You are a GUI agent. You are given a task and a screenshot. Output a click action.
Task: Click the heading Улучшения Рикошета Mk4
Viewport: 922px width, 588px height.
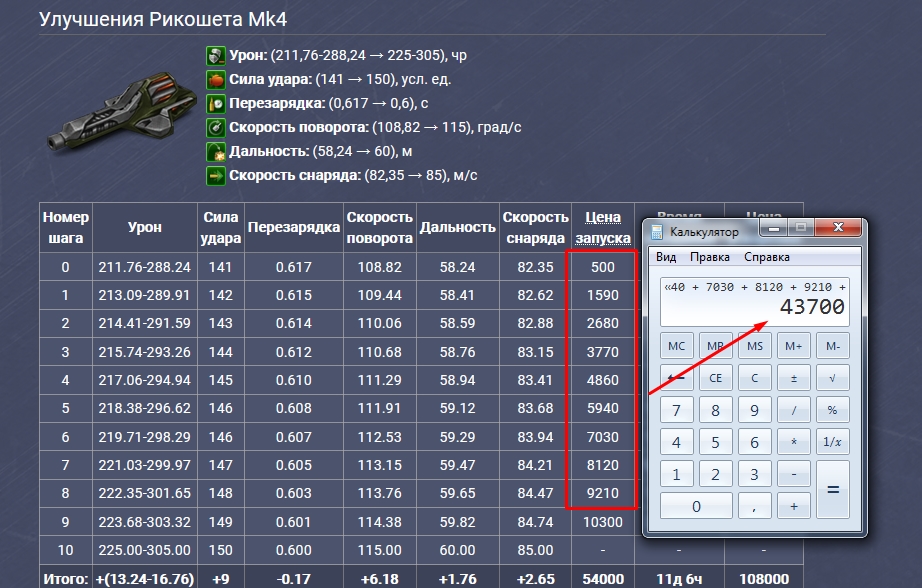(163, 19)
